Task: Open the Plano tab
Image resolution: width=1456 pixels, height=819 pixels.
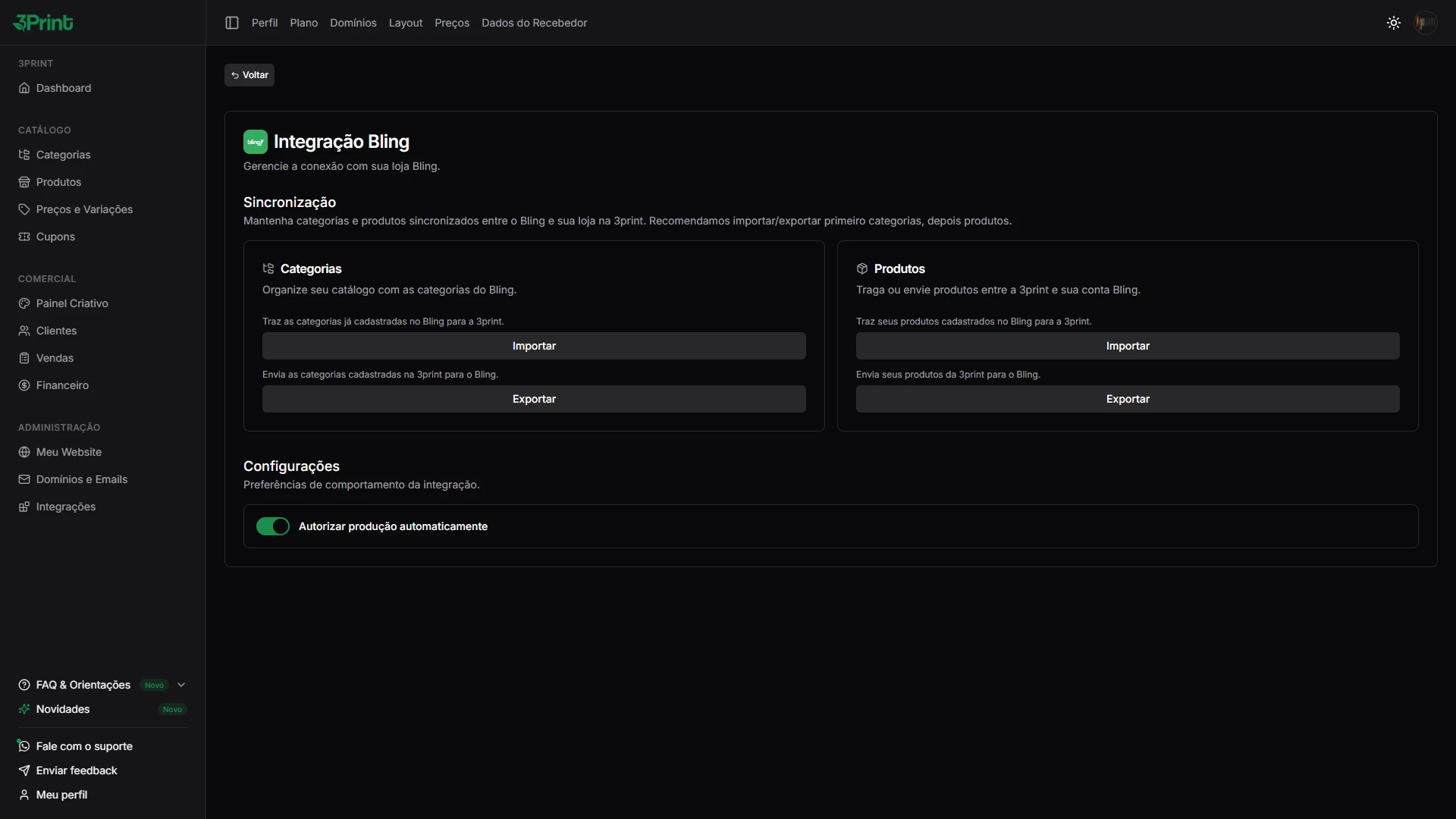Action: tap(304, 23)
